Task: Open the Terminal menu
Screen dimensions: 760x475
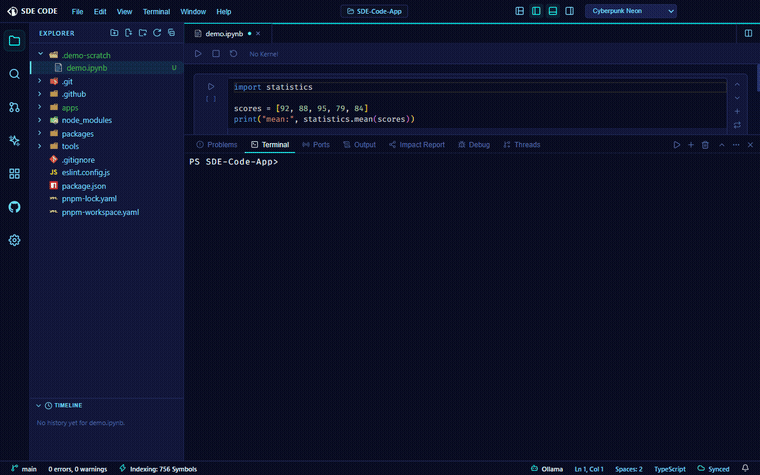Action: (156, 12)
